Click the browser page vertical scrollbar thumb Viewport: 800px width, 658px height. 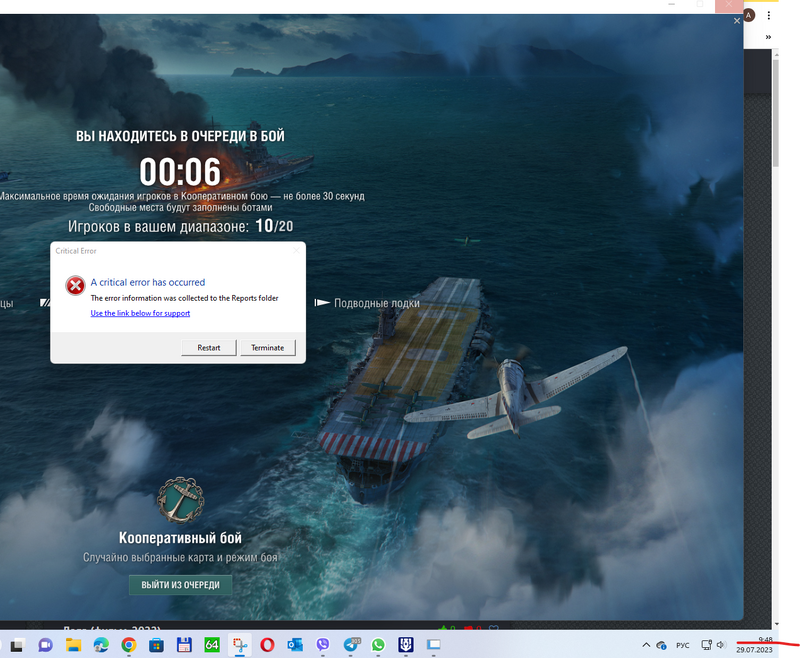(x=776, y=113)
